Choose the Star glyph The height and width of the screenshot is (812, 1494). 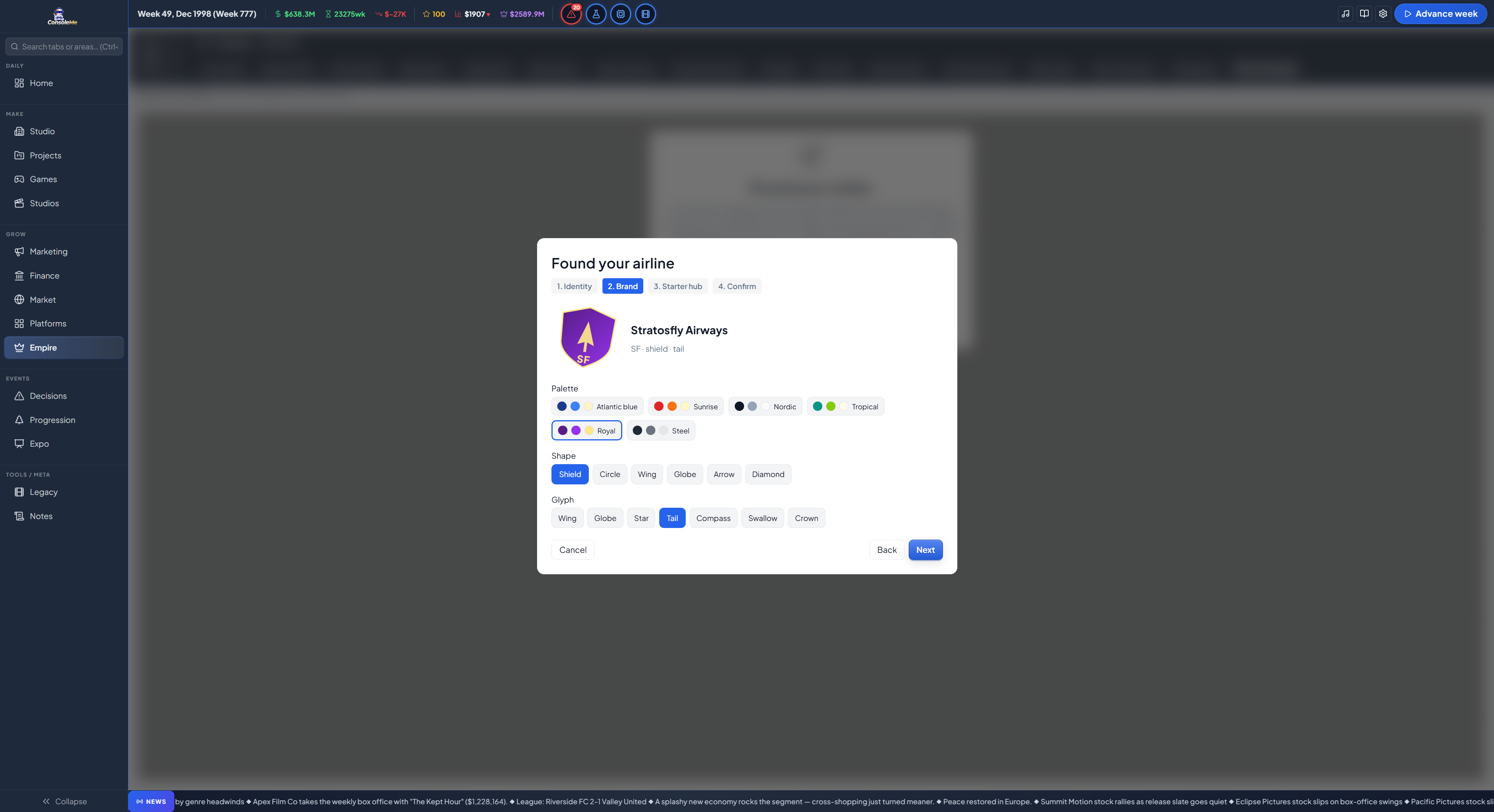pos(641,518)
